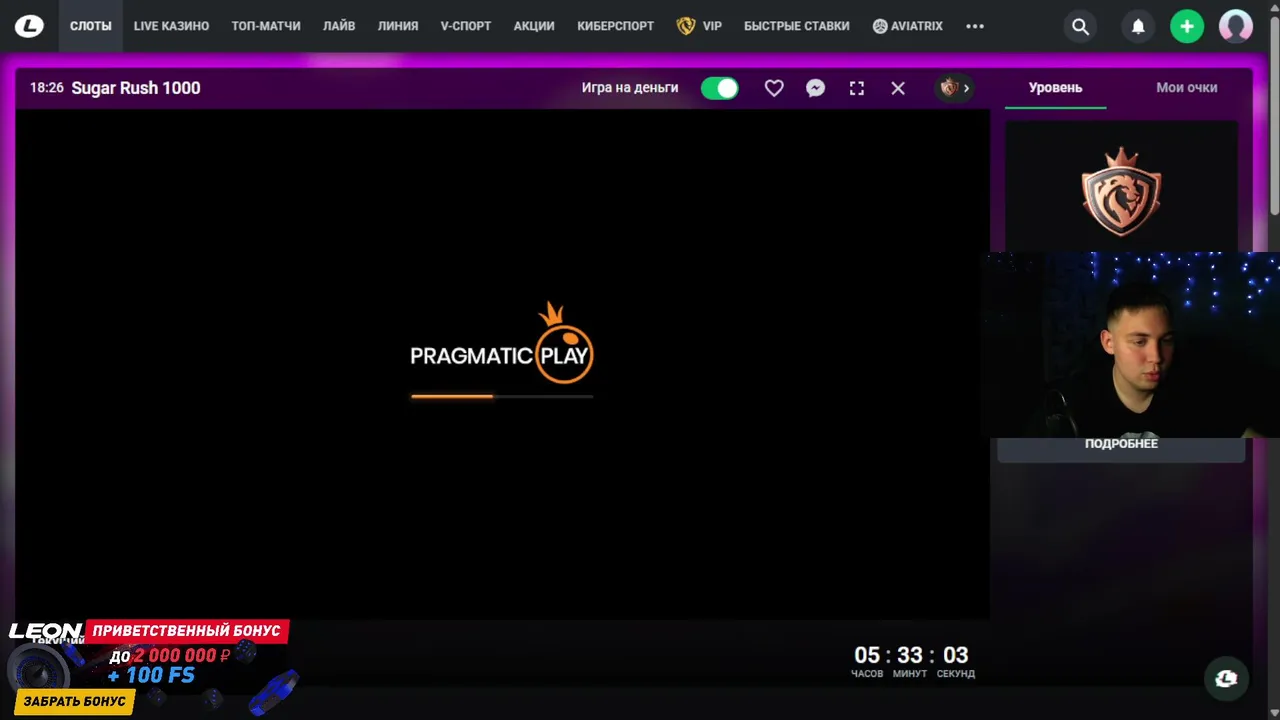Click the ПРИВЕТСТВЕННЫЙ БОНУС banner label
Screen dimensions: 1280x720
click(187, 631)
